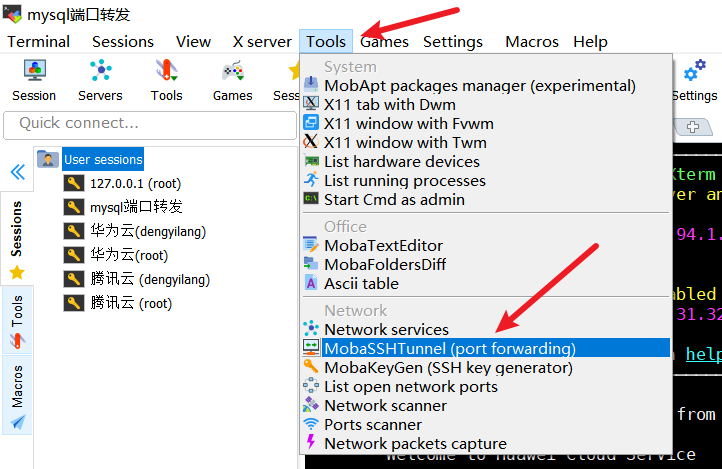Click the Tools toolbar icon
Viewport: 722px width, 469px height.
pos(166,79)
